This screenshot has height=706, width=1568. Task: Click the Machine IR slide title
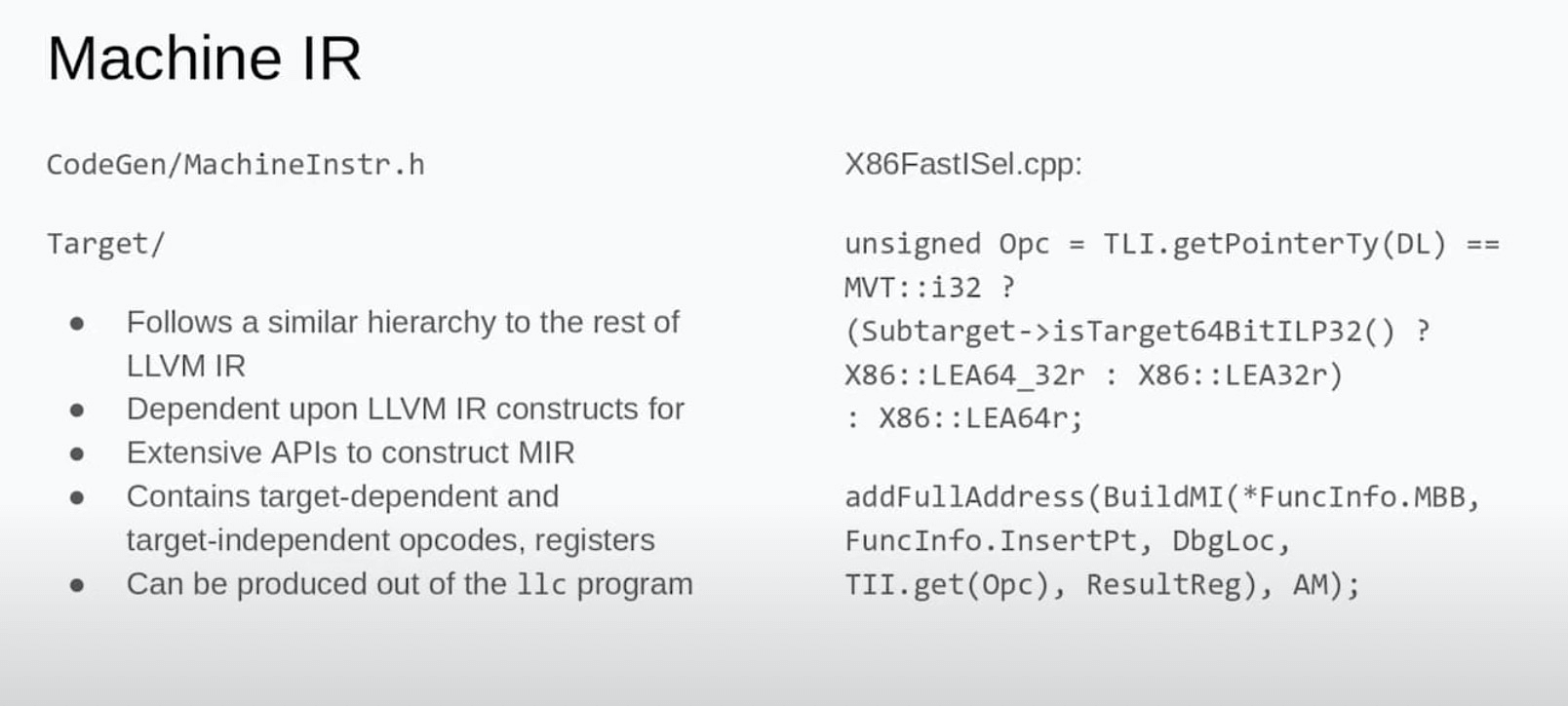click(204, 59)
